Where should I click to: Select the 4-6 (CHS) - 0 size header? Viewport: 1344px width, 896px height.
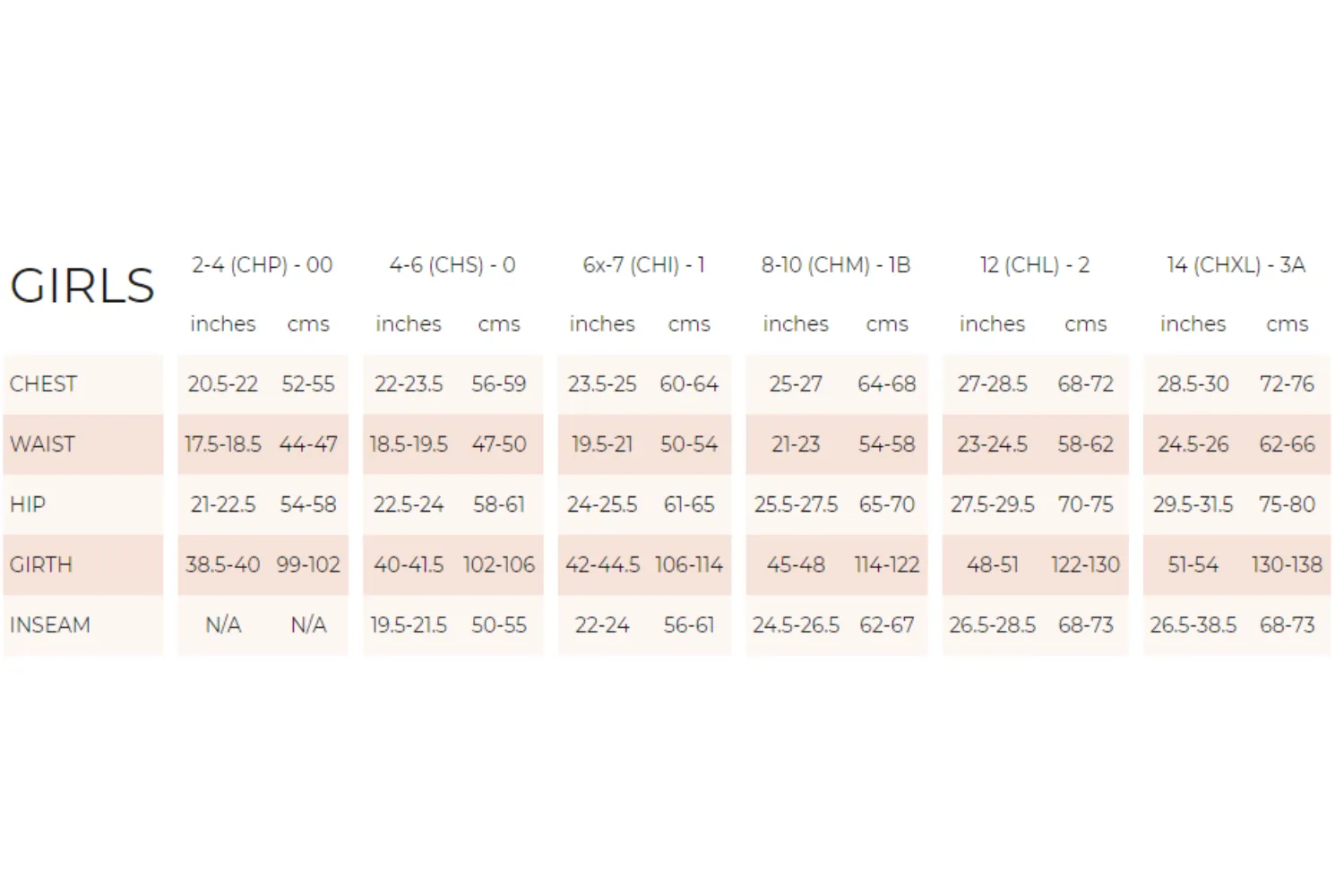click(452, 265)
